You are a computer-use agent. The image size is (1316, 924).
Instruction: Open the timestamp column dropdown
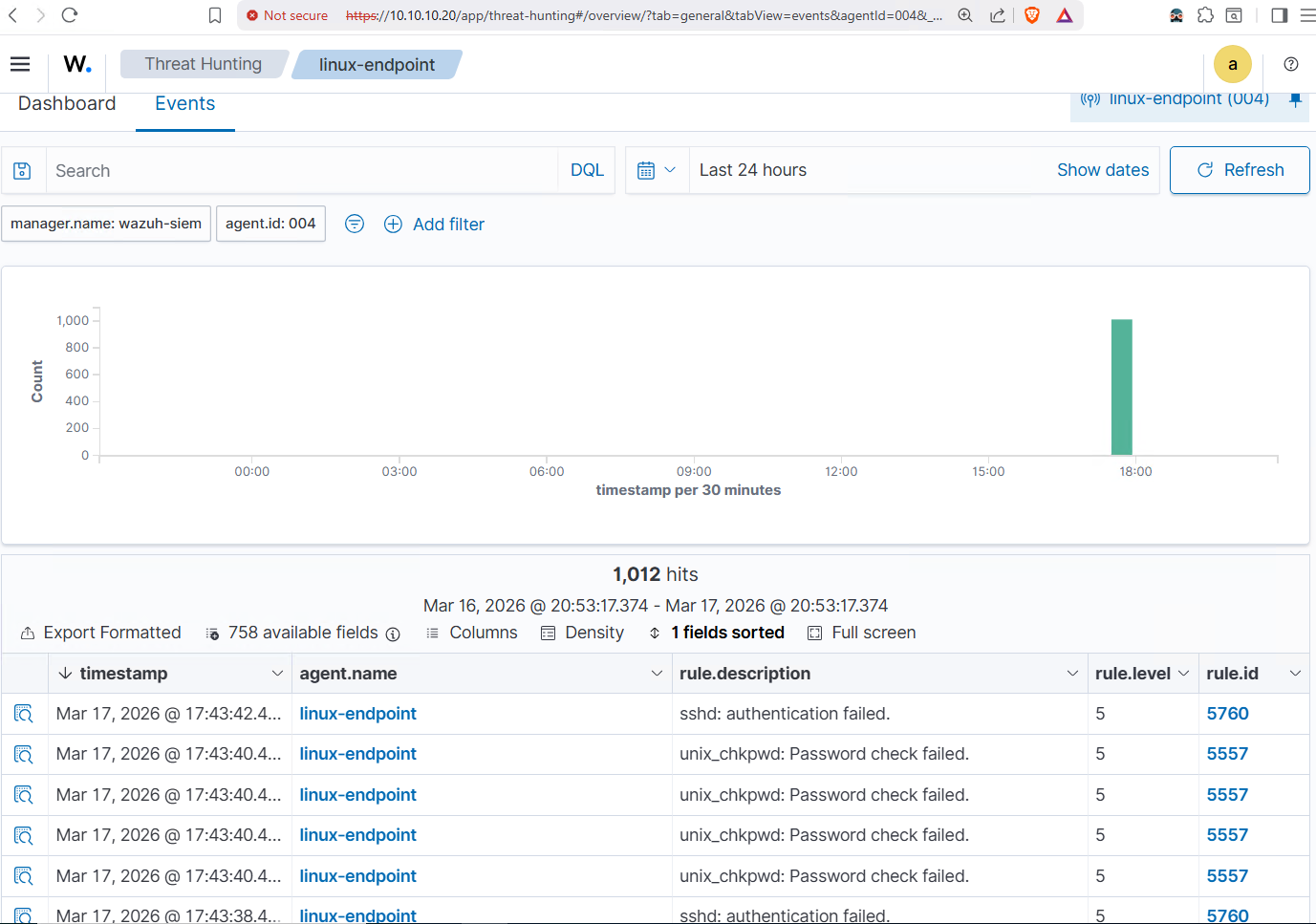click(x=277, y=673)
